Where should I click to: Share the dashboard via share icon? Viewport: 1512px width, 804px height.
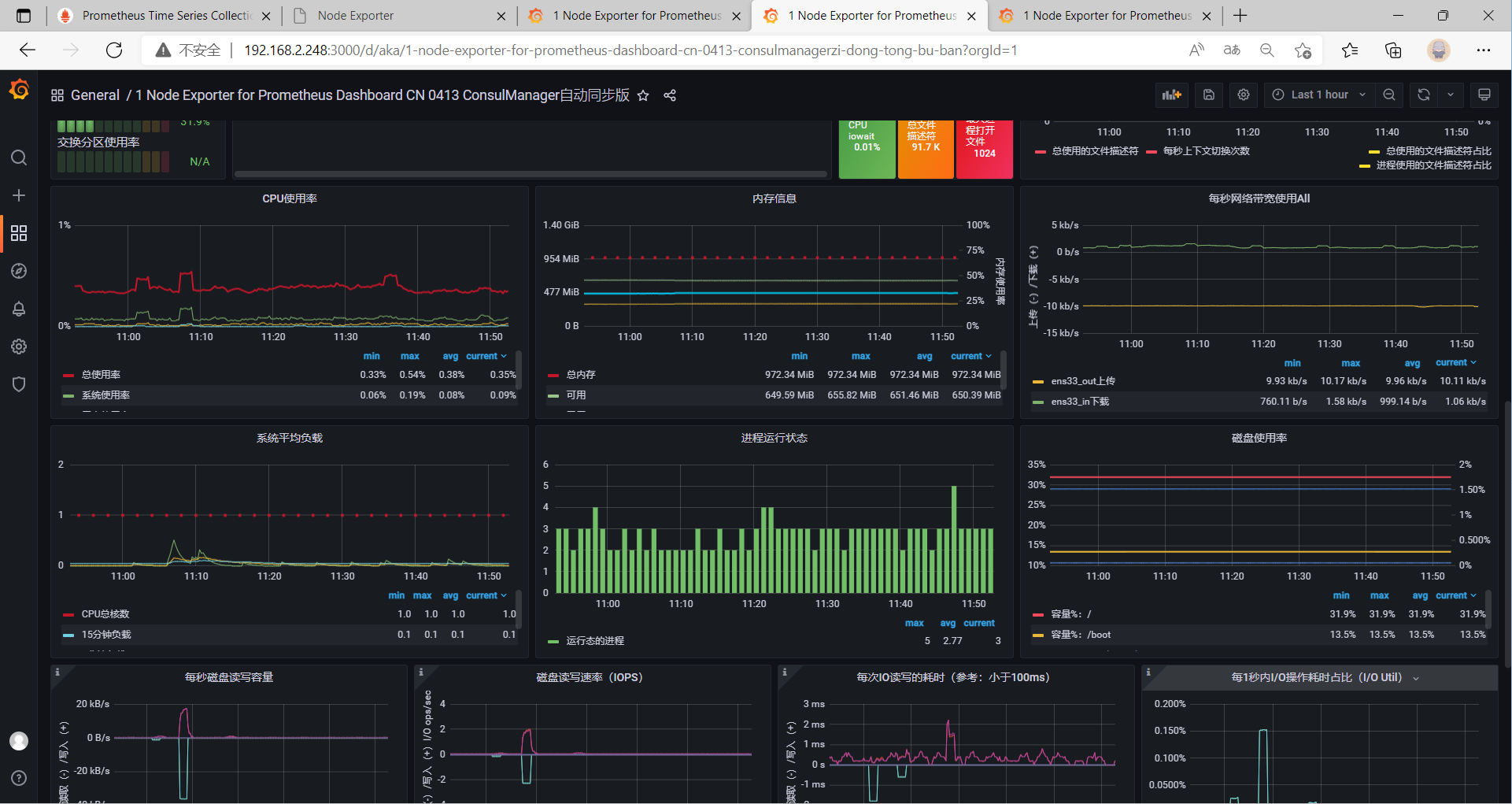[670, 95]
